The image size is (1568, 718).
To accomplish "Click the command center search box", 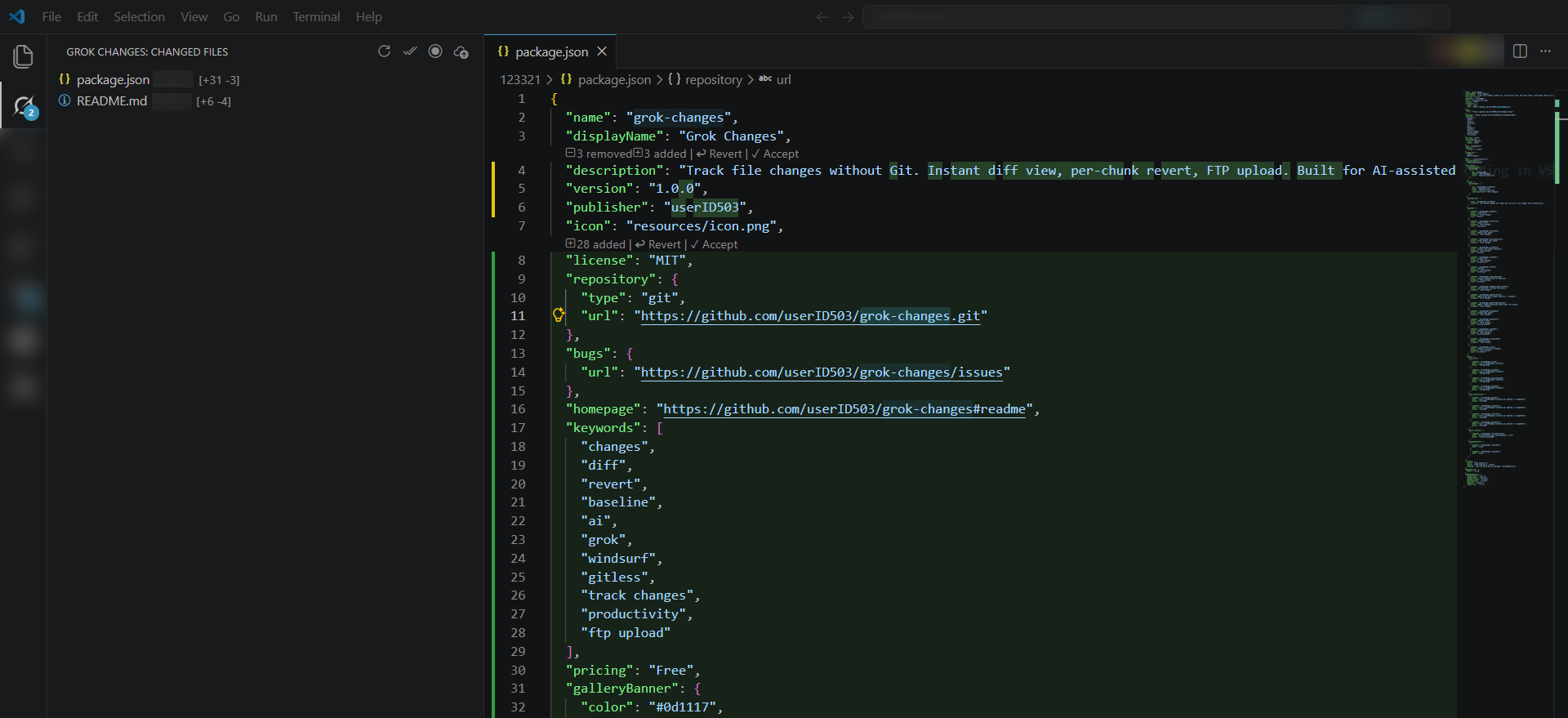I will pyautogui.click(x=1156, y=17).
